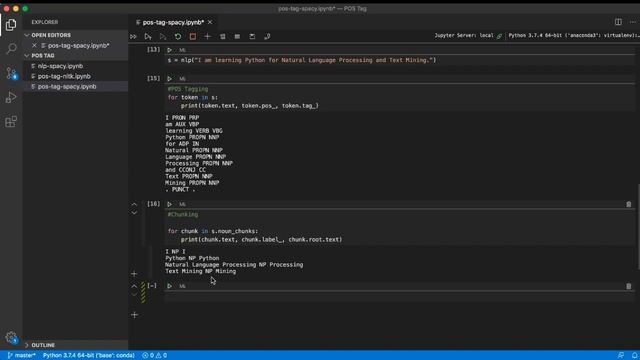The width and height of the screenshot is (640, 360).
Task: Select Python 3.7.4 interpreter in status bar
Action: pyautogui.click(x=89, y=355)
